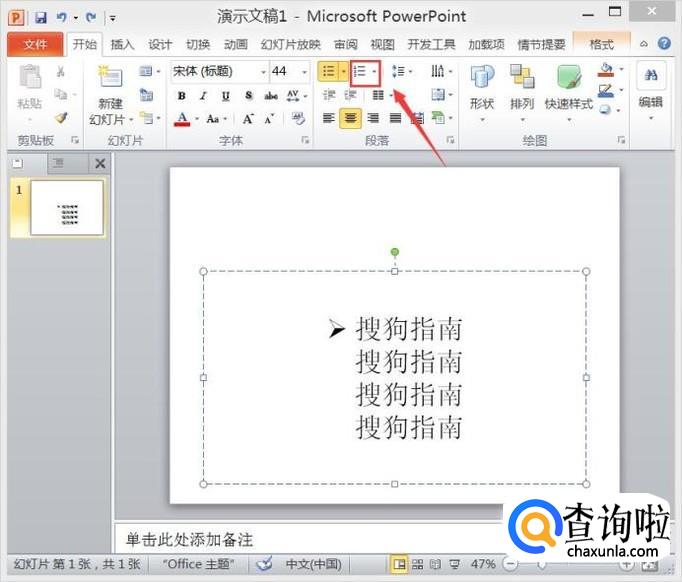Decrease the list indent level

[329, 94]
